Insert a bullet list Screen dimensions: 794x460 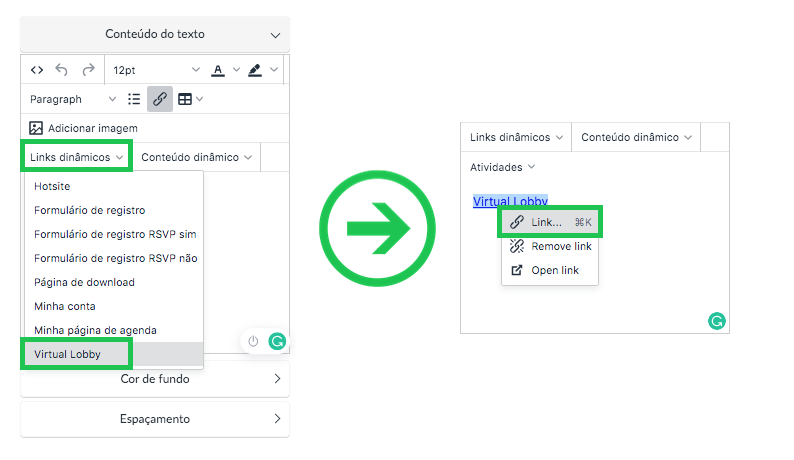pyautogui.click(x=134, y=99)
